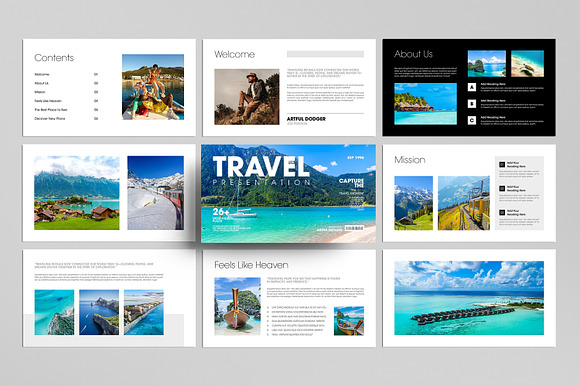Open the alpine chalet mountain photo in Mission

[414, 203]
